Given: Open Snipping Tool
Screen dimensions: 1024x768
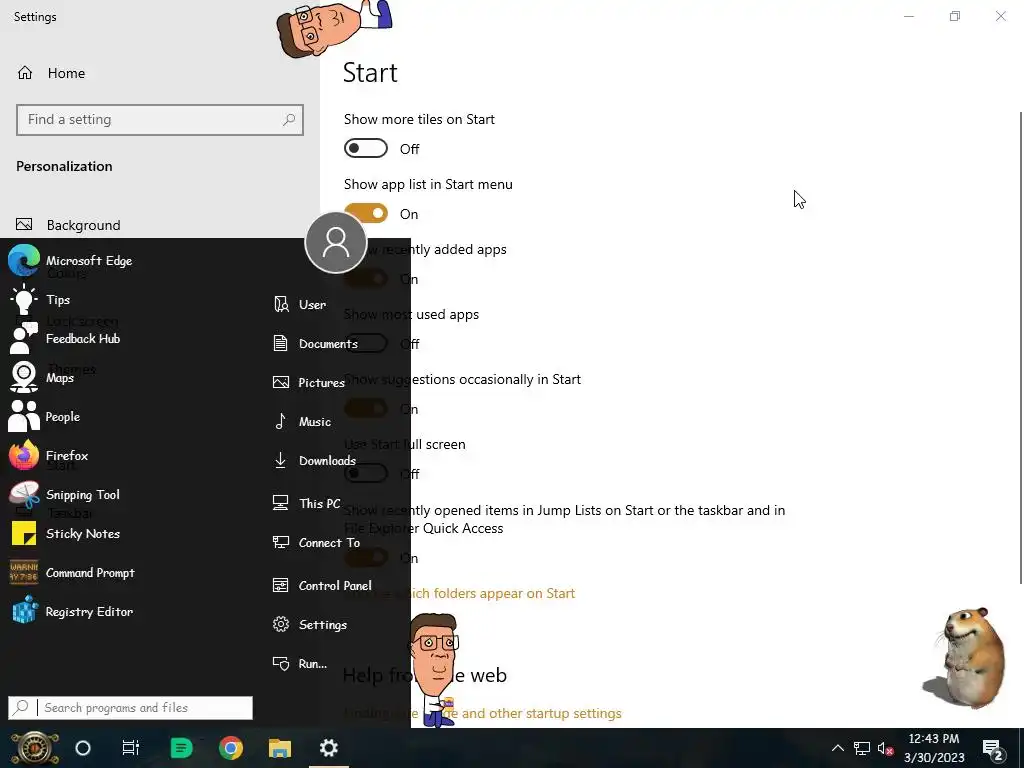Looking at the screenshot, I should point(65,494).
